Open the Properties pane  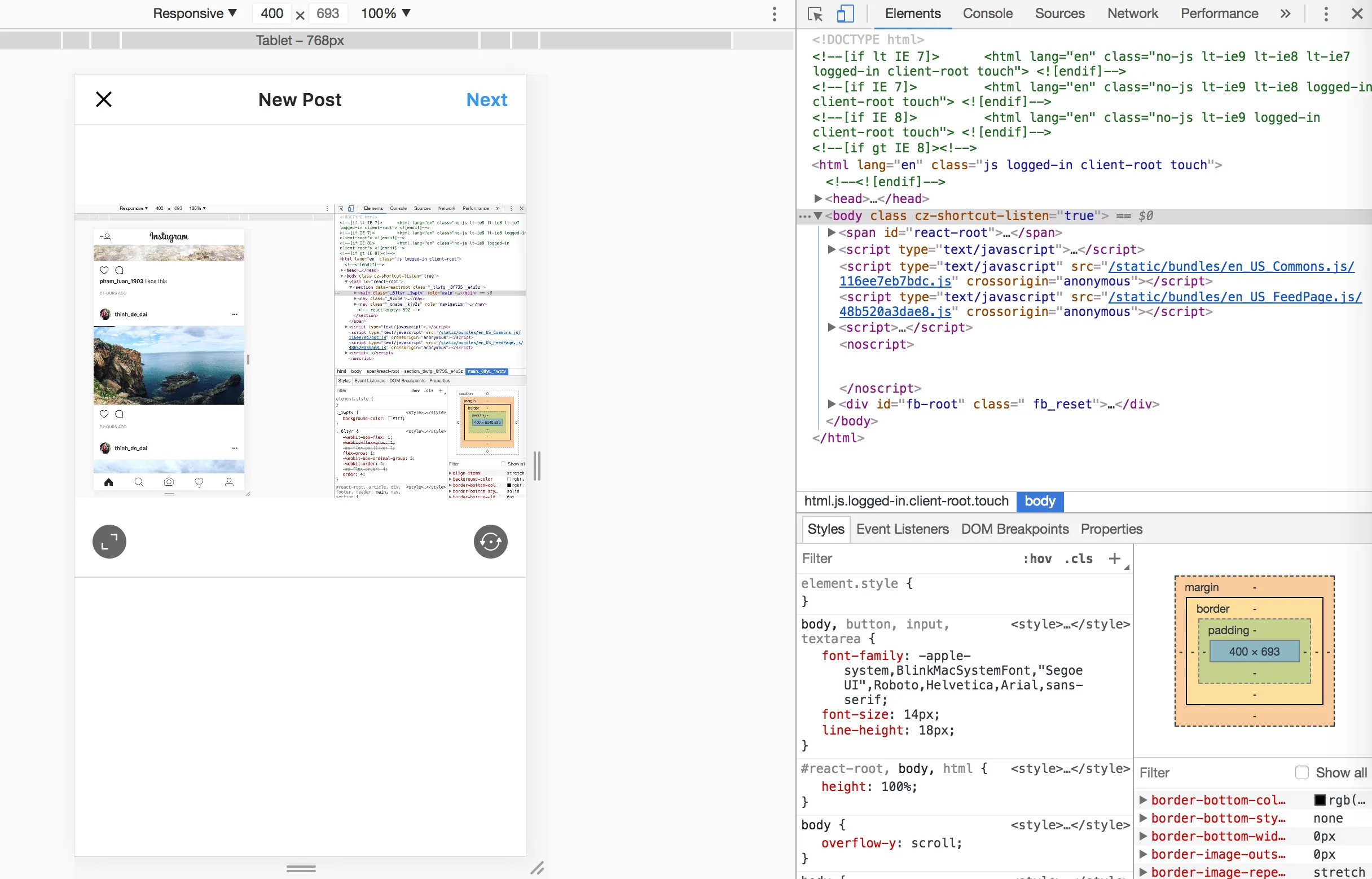click(1111, 529)
